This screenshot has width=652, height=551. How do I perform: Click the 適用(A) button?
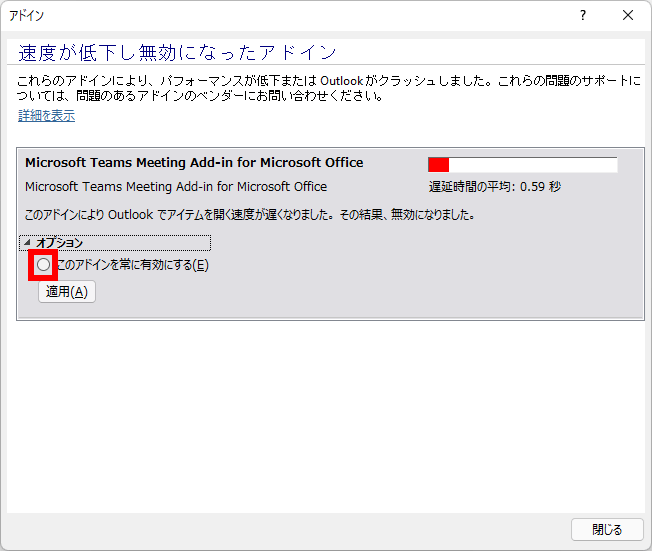pos(67,292)
